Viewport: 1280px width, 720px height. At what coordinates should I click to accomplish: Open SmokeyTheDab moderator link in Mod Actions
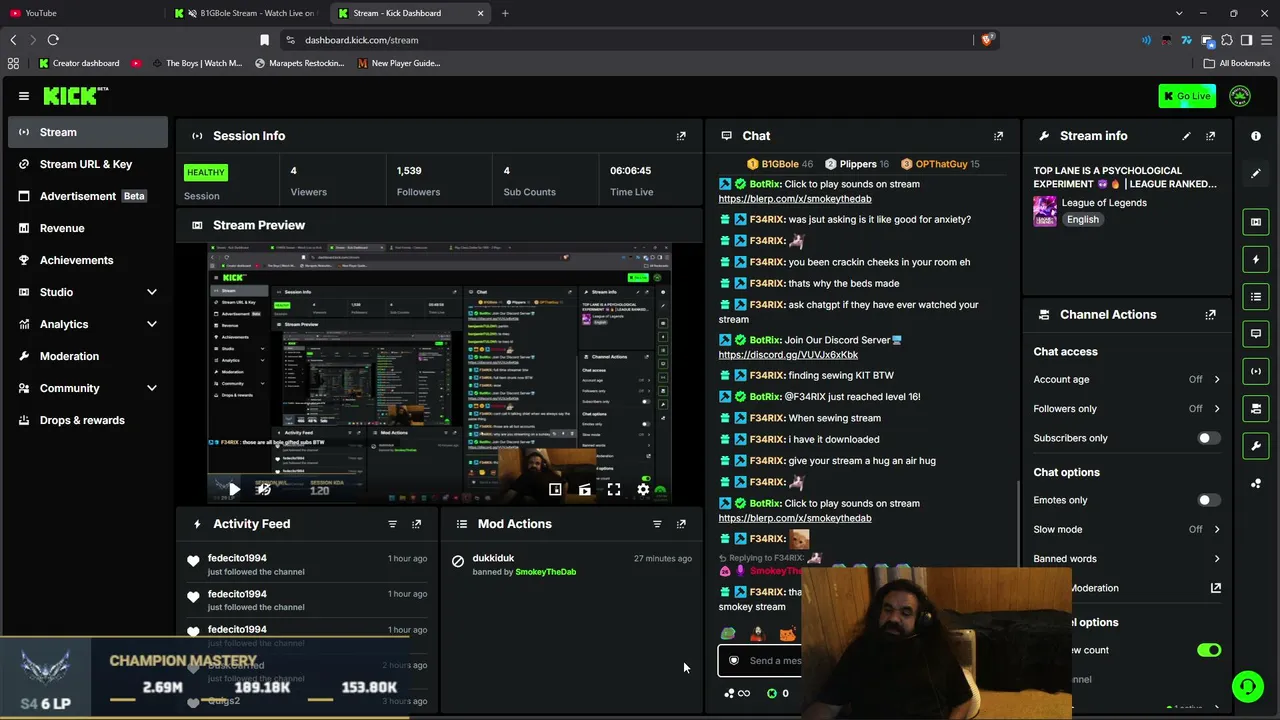pyautogui.click(x=545, y=572)
